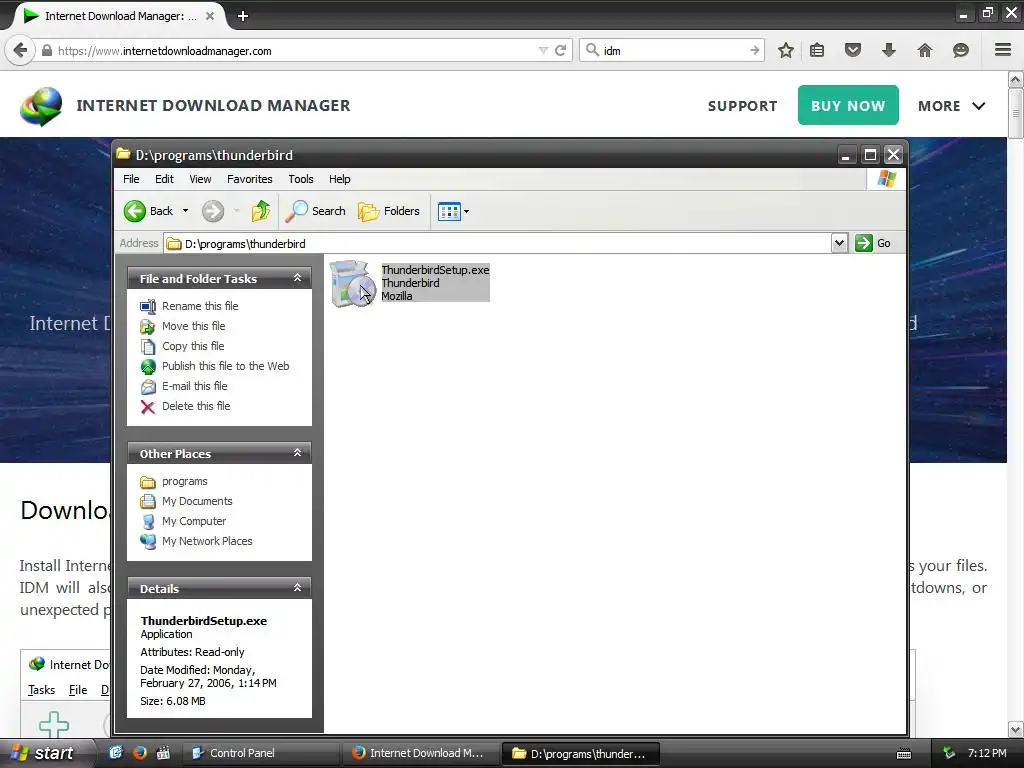
Task: Open My Documents from Other Places
Action: tap(197, 501)
